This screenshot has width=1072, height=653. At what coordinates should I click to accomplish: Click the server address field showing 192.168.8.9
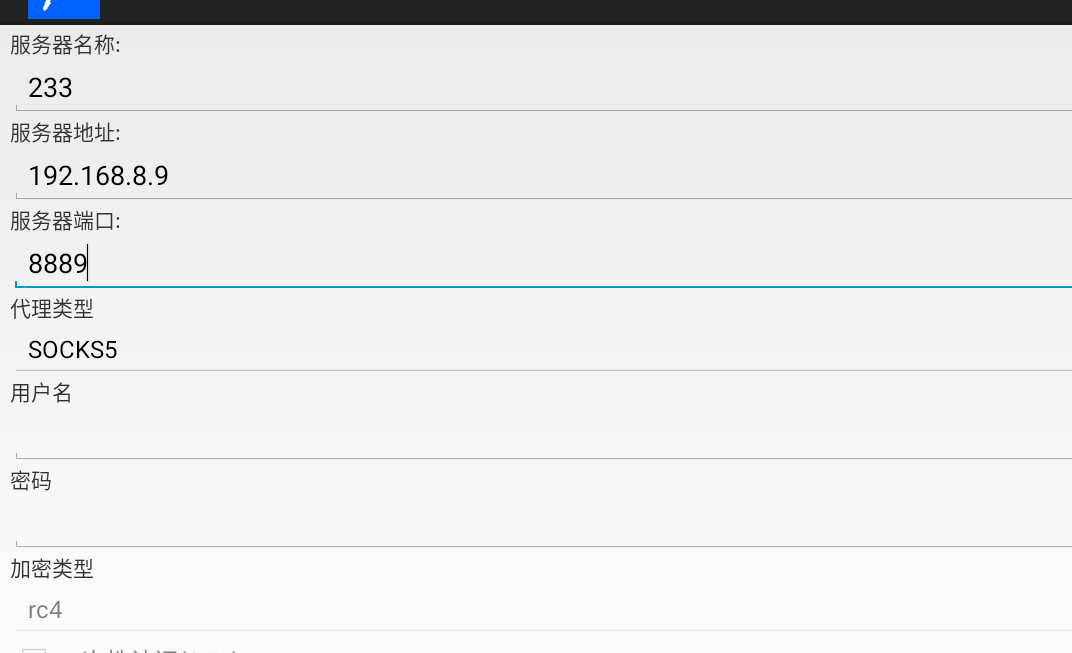(x=540, y=176)
